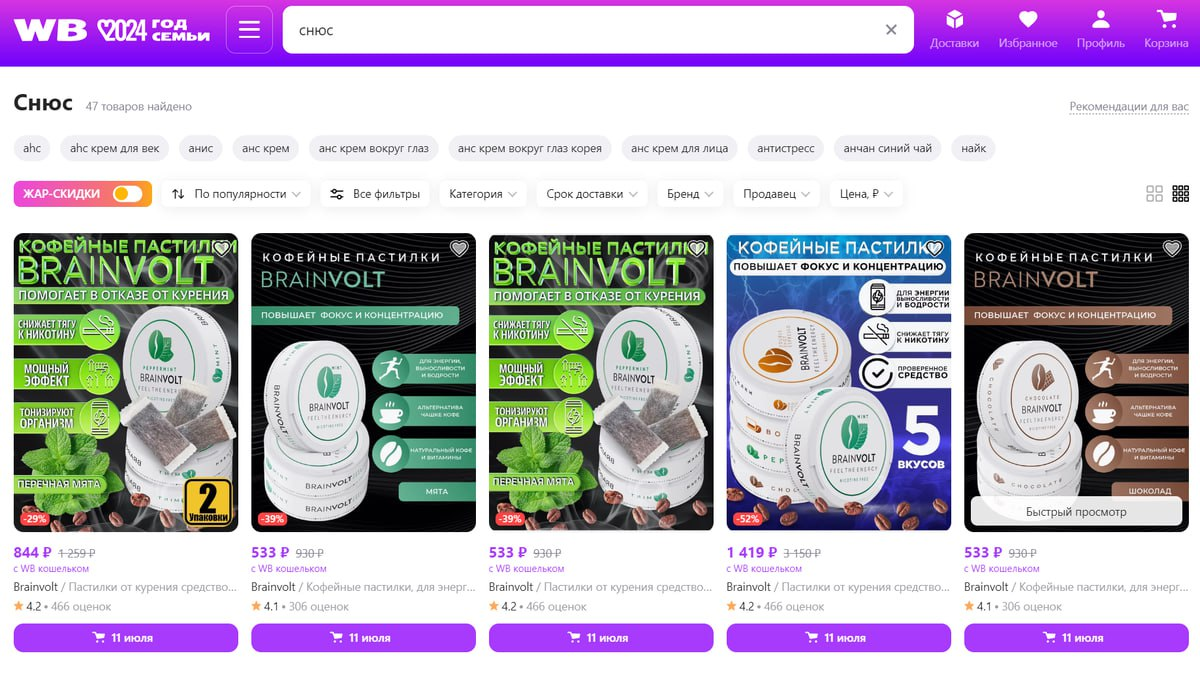Viewport: 1200px width, 679px height.
Task: Switch to large grid view
Action: pos(1154,194)
